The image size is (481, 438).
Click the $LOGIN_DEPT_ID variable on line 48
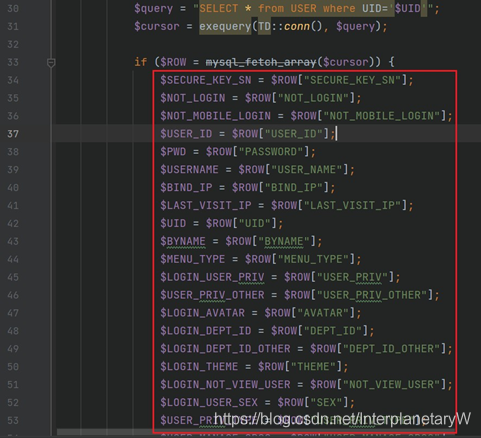(x=206, y=331)
